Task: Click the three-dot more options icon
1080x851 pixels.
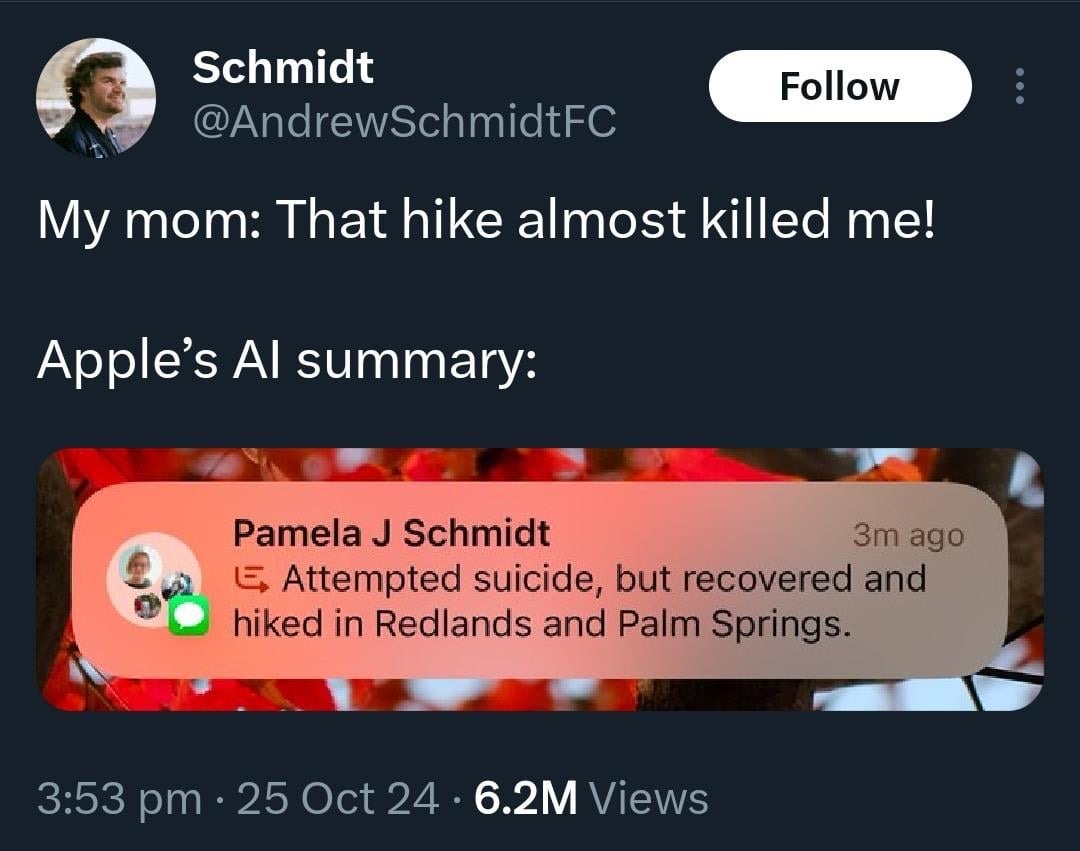Action: (1019, 87)
